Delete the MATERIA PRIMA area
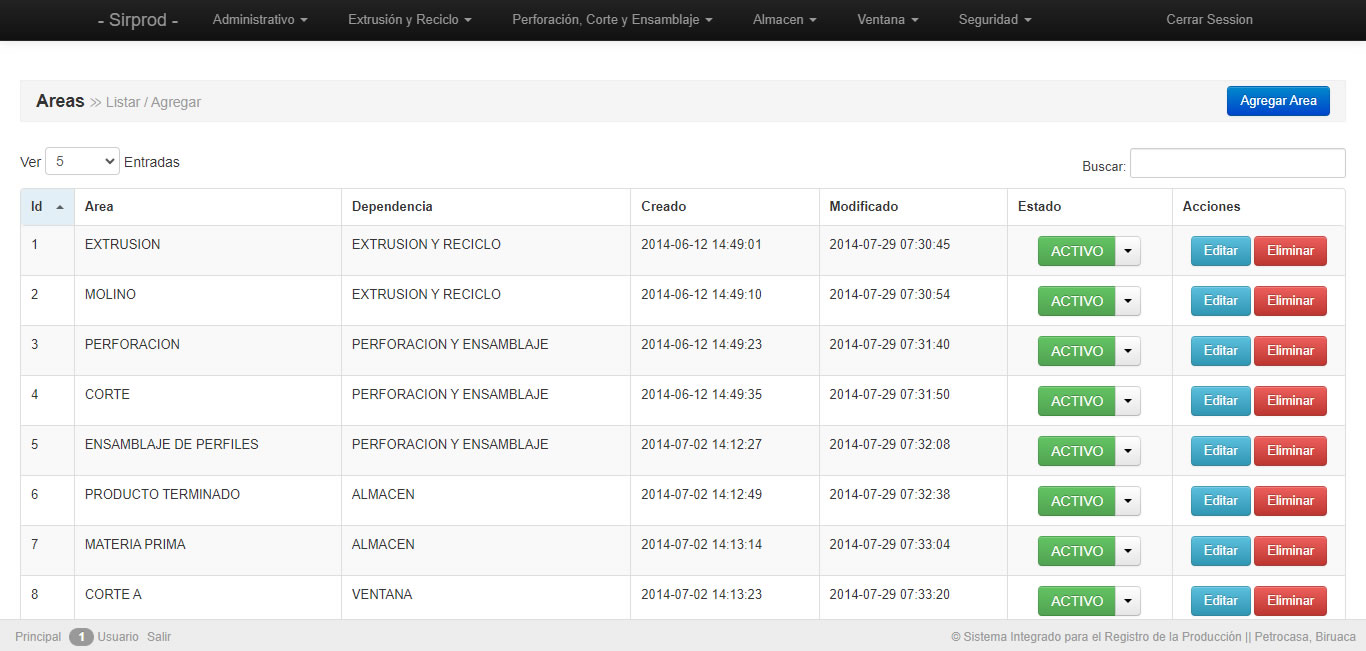Image resolution: width=1366 pixels, height=651 pixels. click(x=1290, y=551)
